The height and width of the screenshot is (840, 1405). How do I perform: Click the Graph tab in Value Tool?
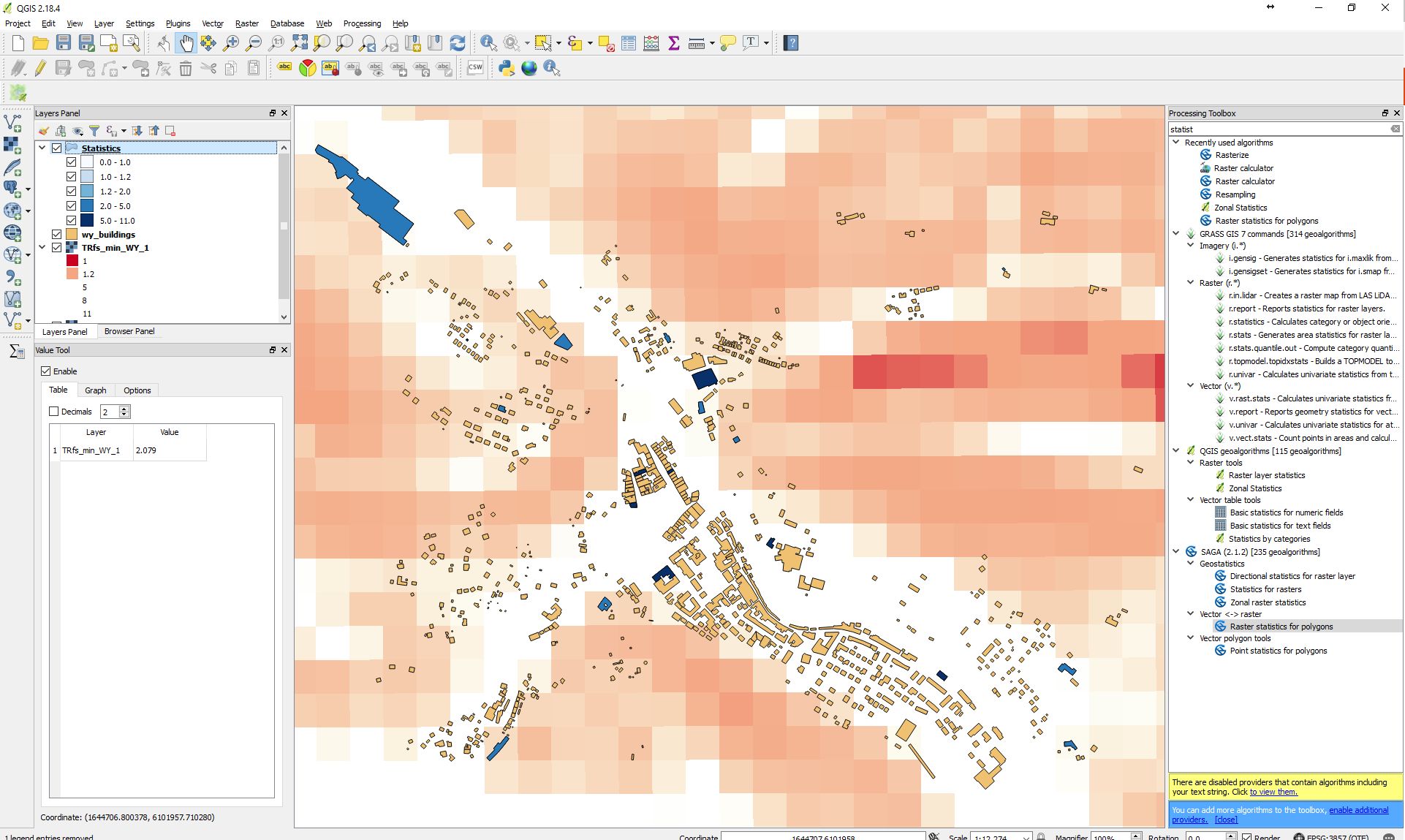pyautogui.click(x=95, y=389)
